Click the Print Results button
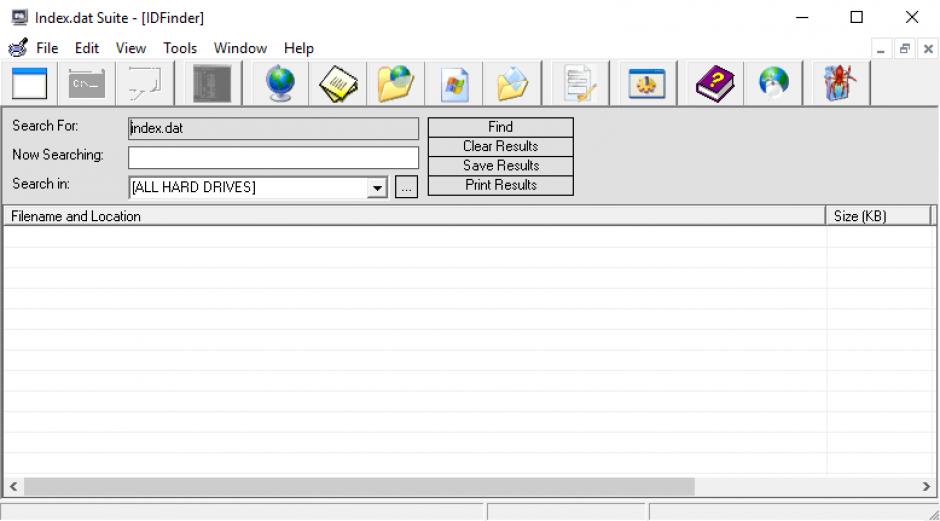 pos(501,185)
